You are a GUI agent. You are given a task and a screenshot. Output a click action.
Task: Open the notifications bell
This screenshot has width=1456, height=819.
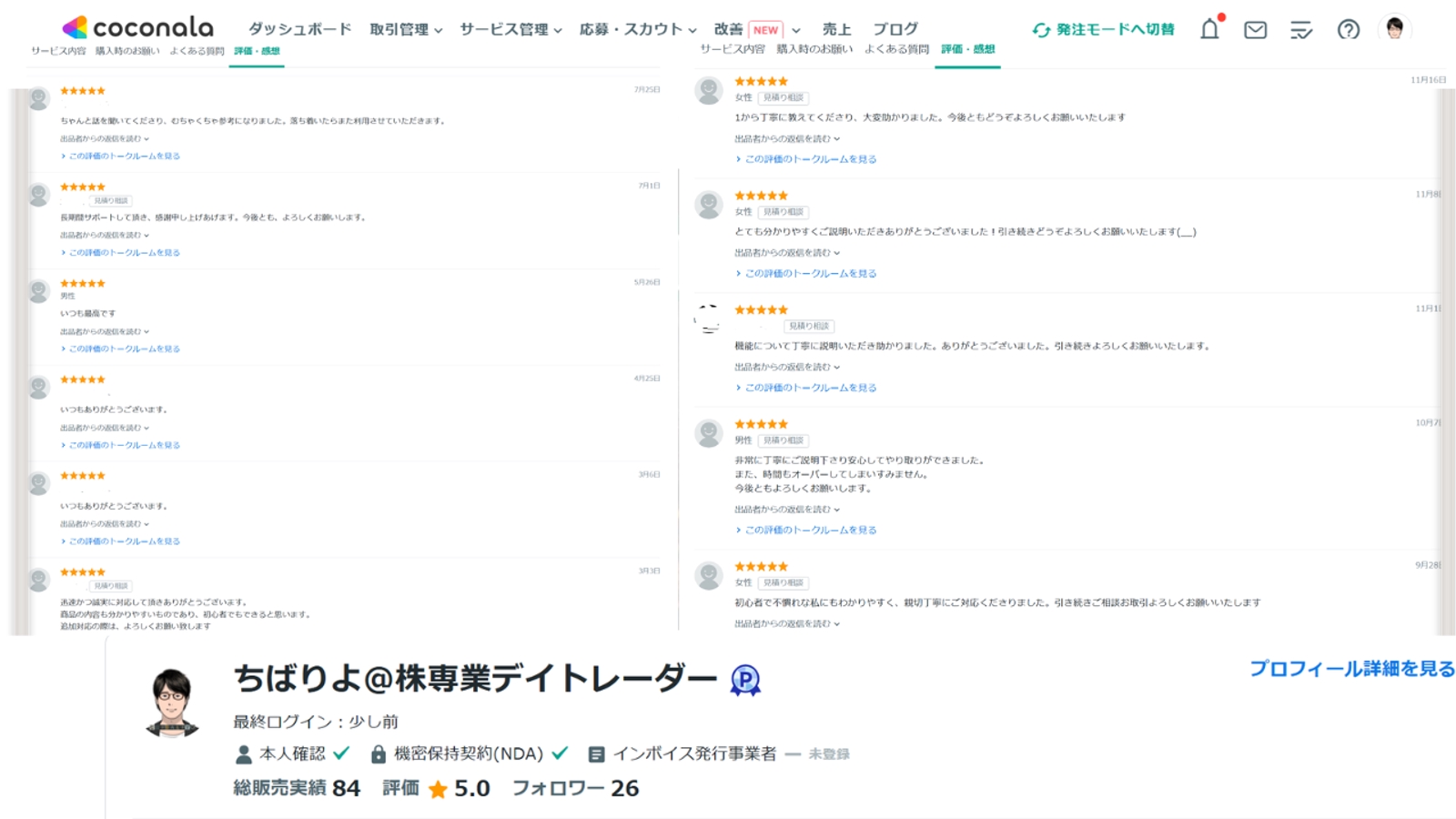coord(1209,29)
